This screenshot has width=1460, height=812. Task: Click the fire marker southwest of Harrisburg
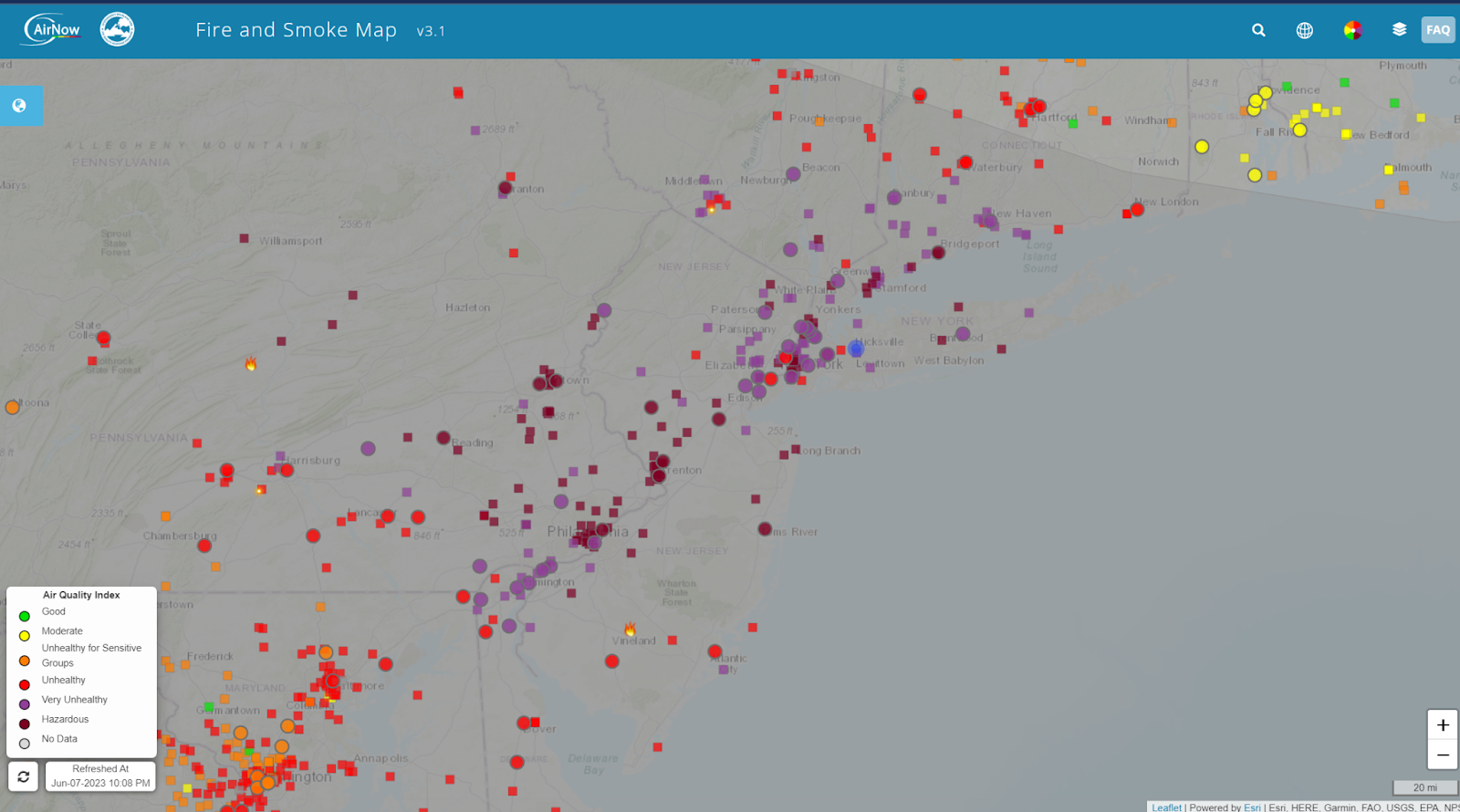[x=260, y=490]
